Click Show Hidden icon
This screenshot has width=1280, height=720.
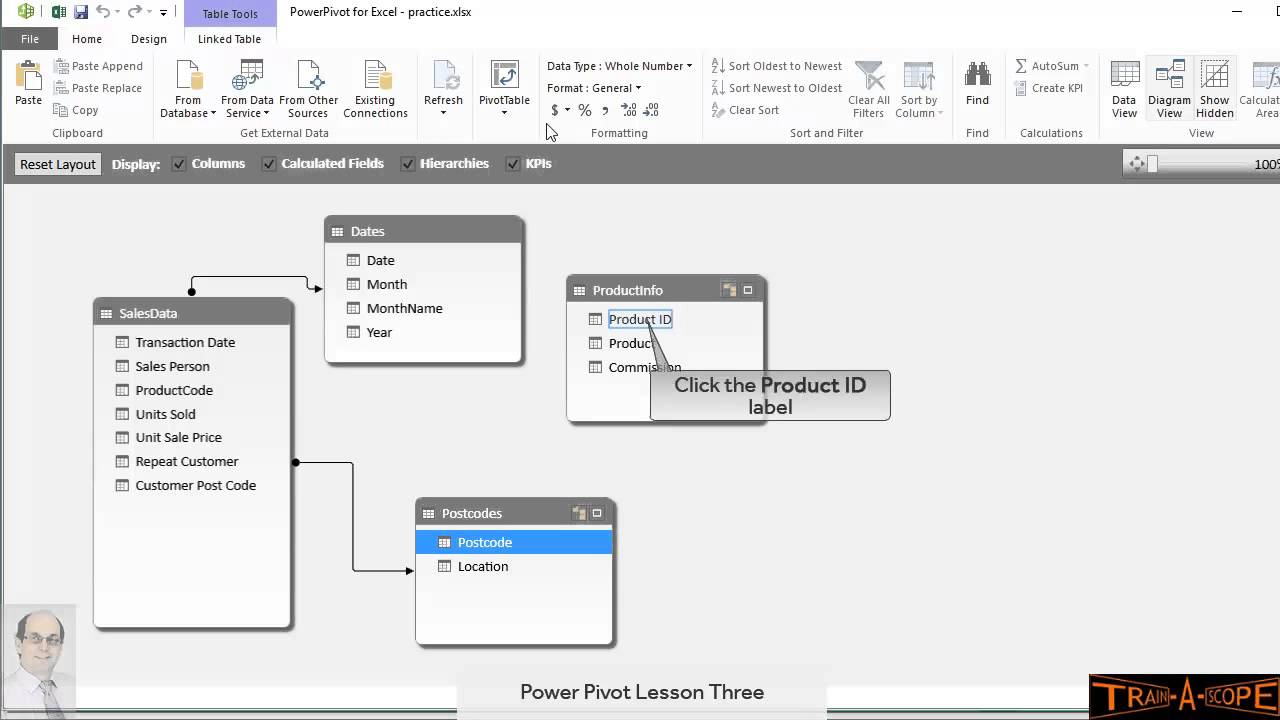1214,76
